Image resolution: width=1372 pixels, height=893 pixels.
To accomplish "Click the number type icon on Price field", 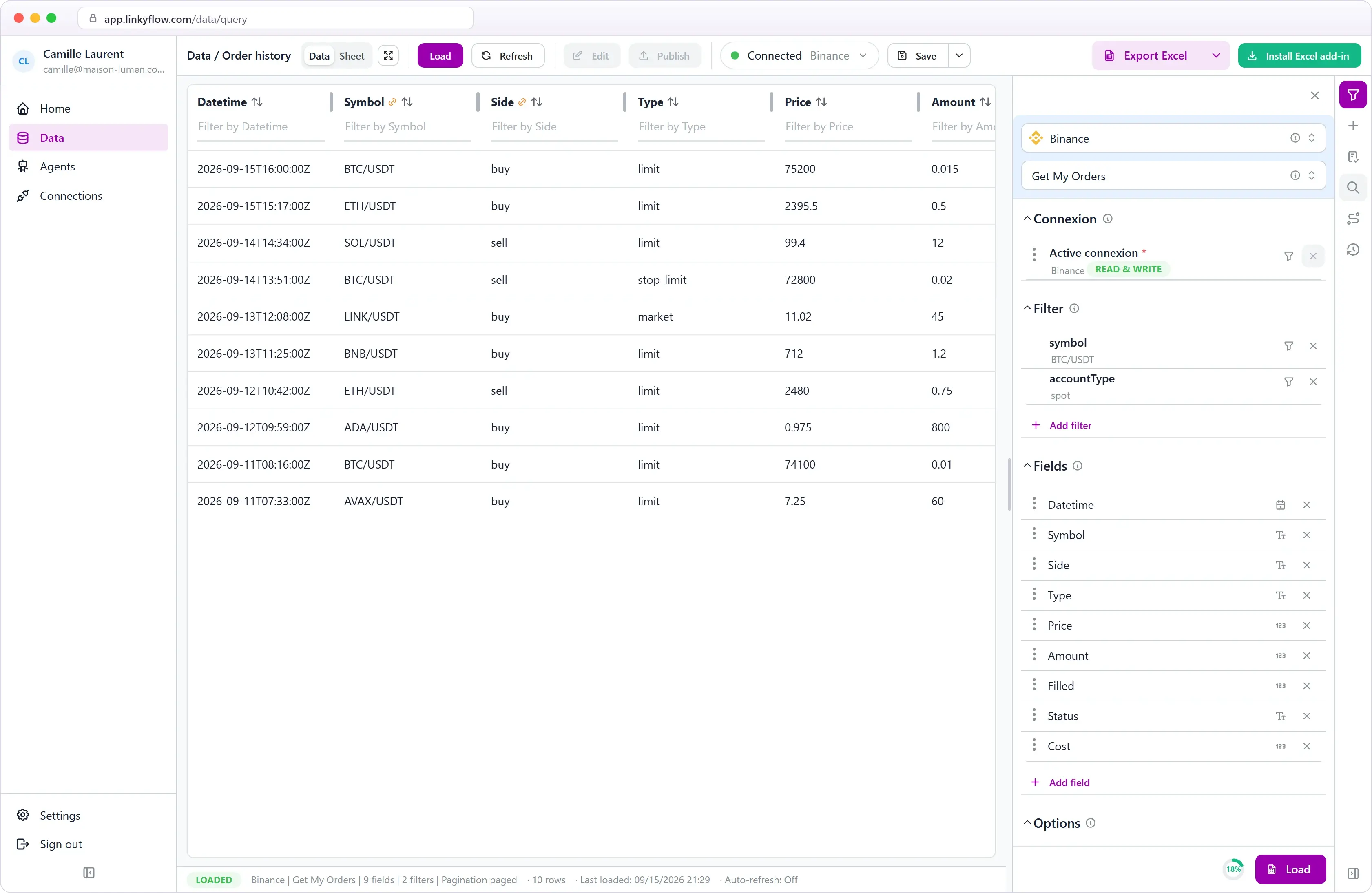I will 1280,626.
